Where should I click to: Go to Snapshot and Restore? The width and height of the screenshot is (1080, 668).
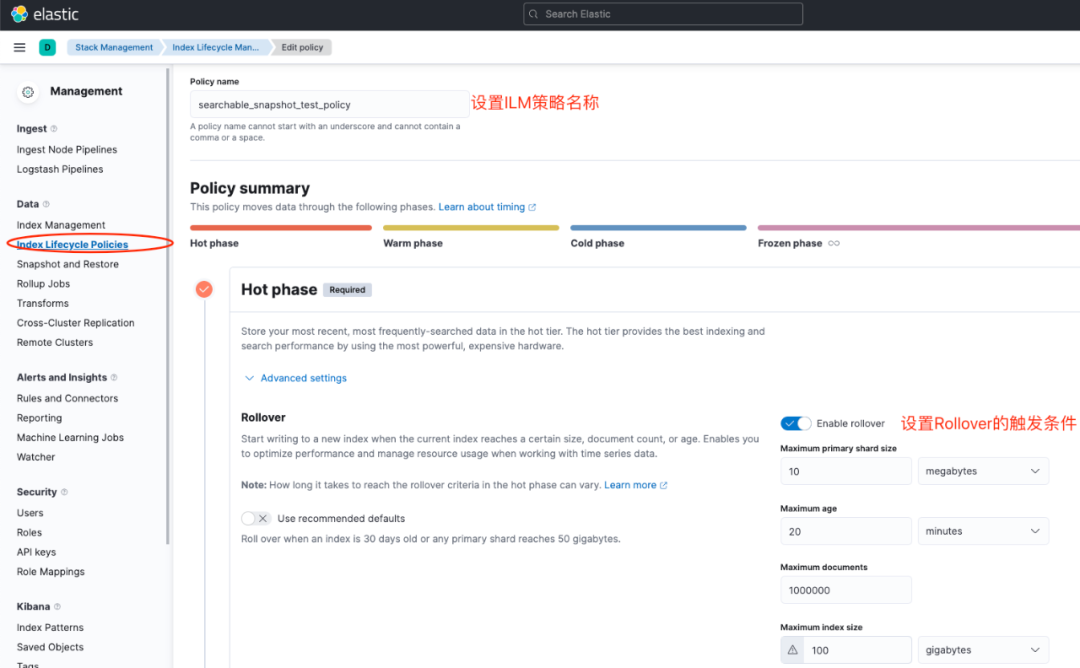[x=67, y=264]
